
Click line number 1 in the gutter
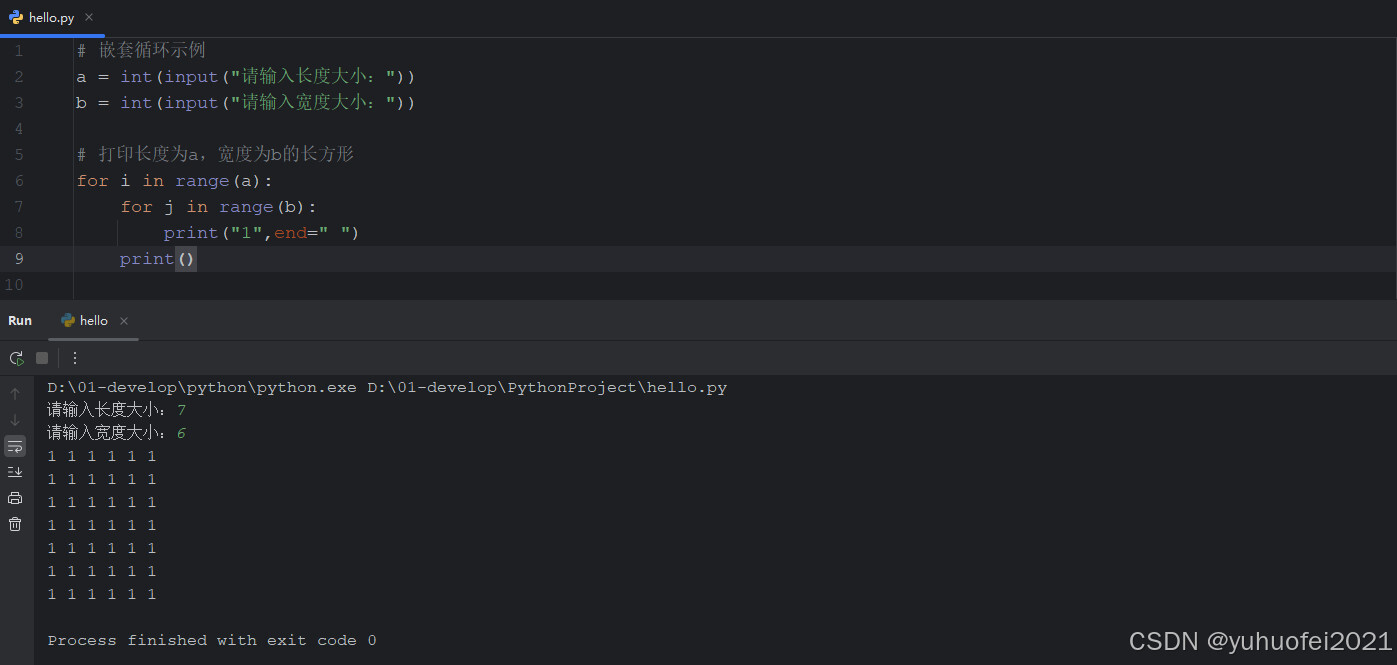point(18,51)
